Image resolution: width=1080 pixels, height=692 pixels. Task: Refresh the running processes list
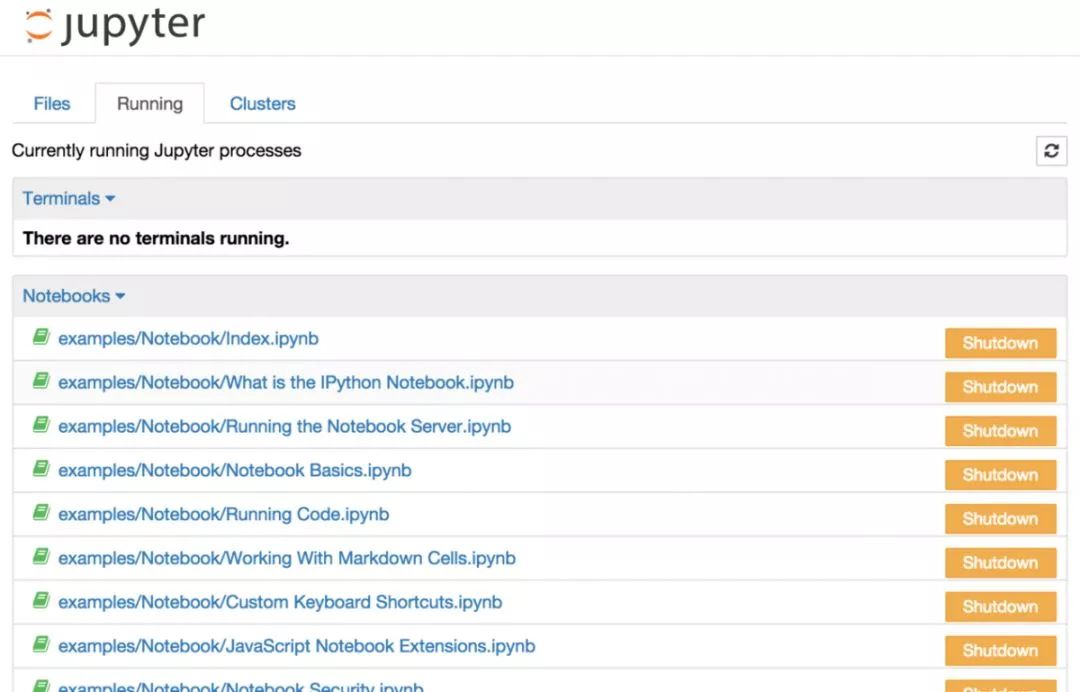(x=1051, y=151)
